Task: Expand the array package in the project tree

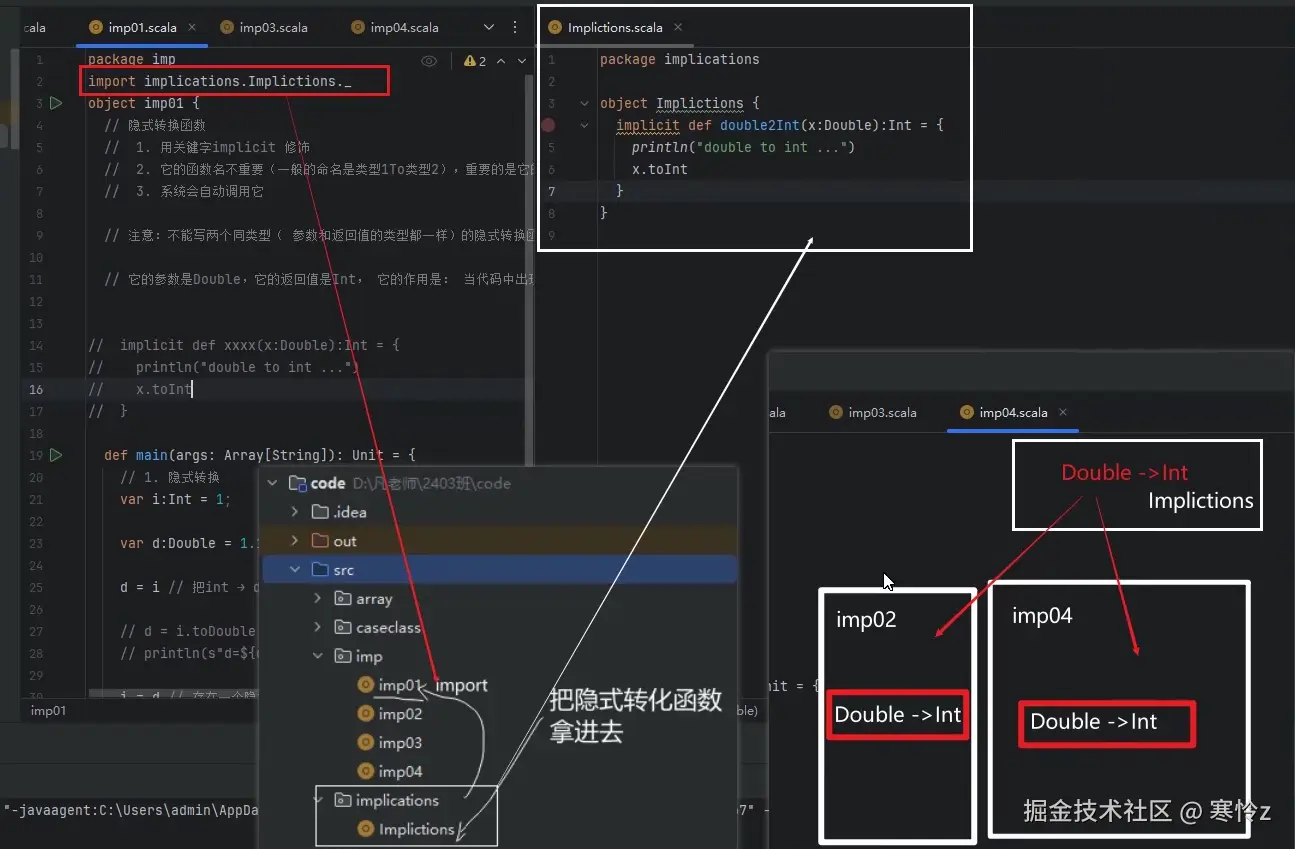Action: coord(318,598)
